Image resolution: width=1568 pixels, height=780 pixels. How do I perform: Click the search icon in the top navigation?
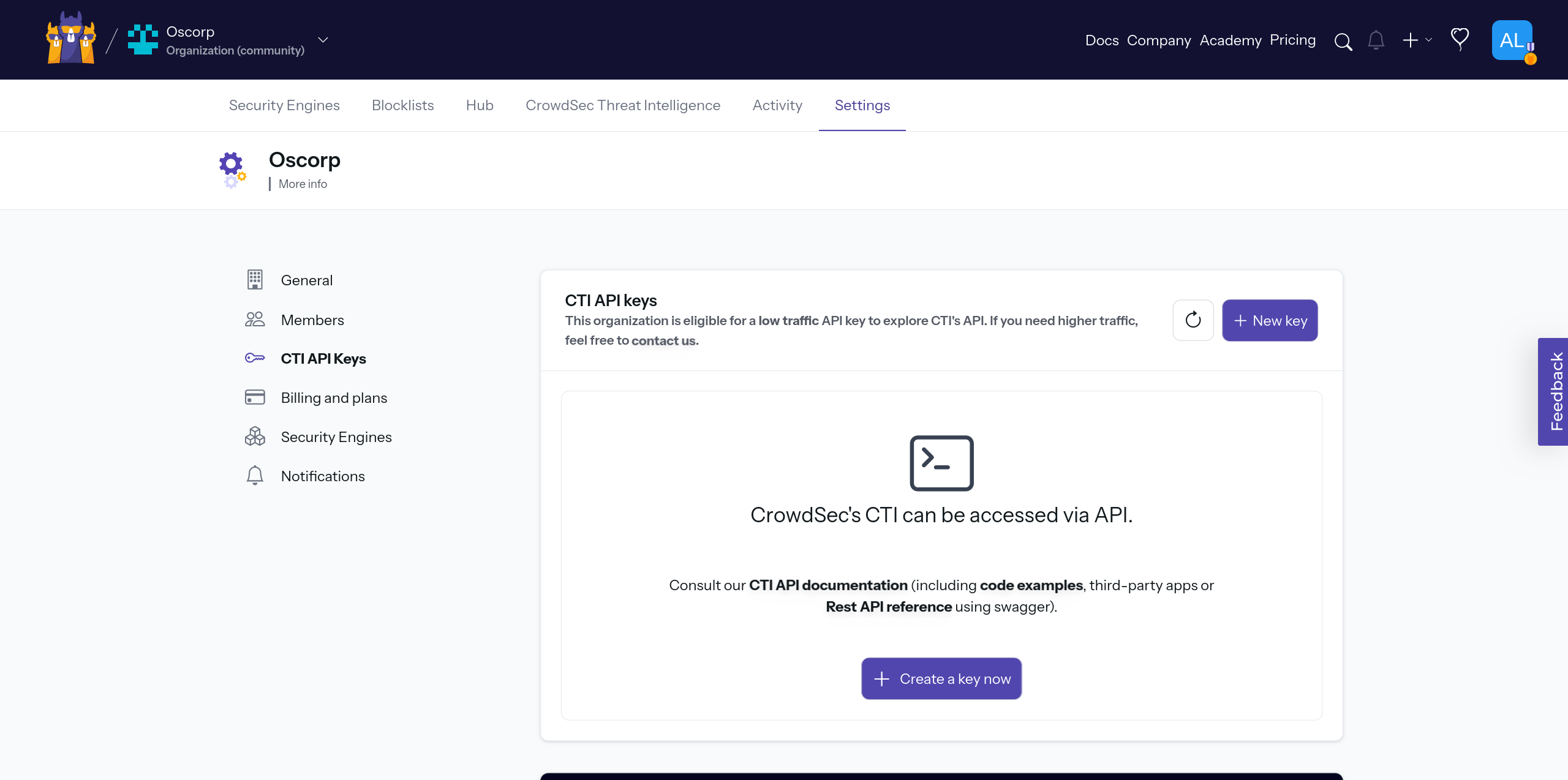[1344, 40]
